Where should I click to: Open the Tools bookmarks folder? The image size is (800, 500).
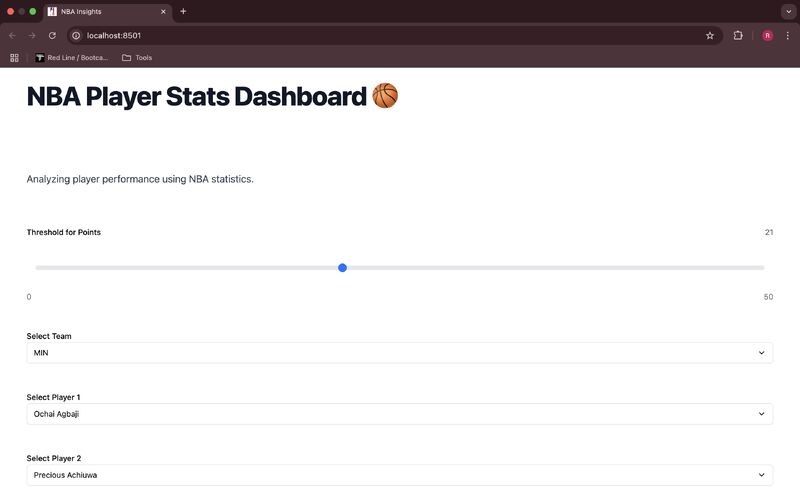[x=137, y=58]
